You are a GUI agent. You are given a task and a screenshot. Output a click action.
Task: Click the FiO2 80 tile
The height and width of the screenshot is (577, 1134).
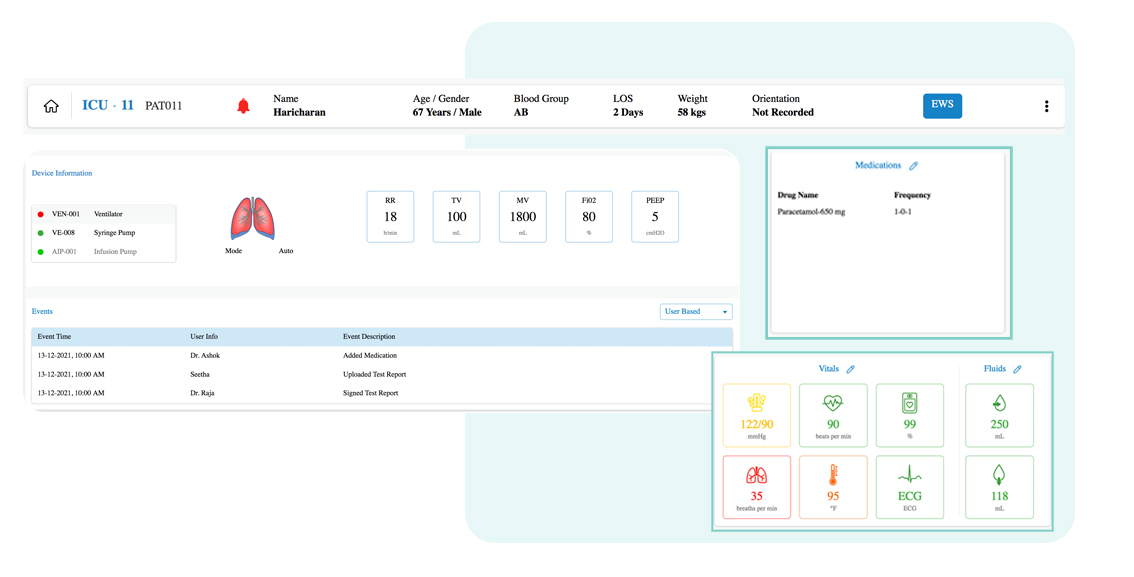click(x=589, y=217)
